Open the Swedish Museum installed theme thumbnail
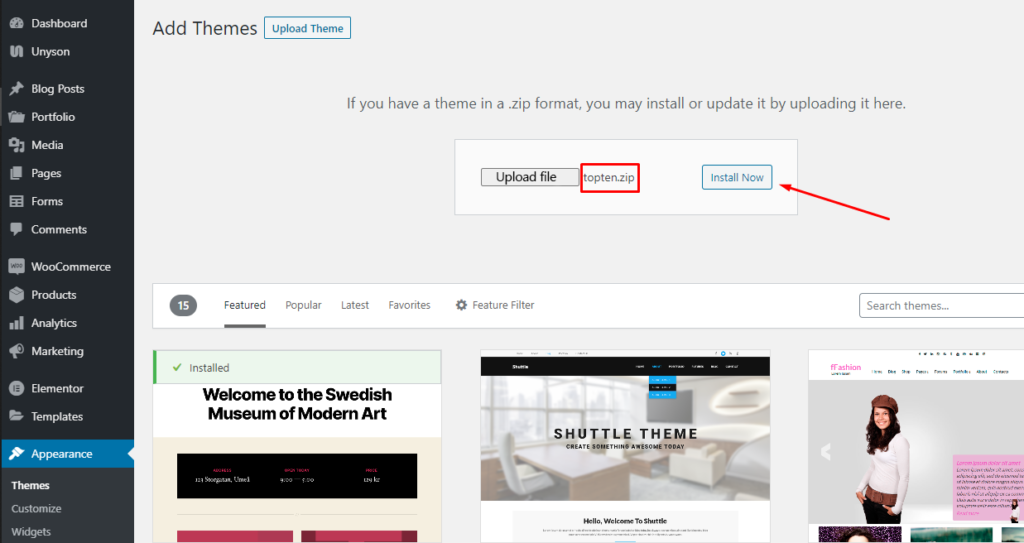Image resolution: width=1024 pixels, height=543 pixels. pyautogui.click(x=297, y=446)
